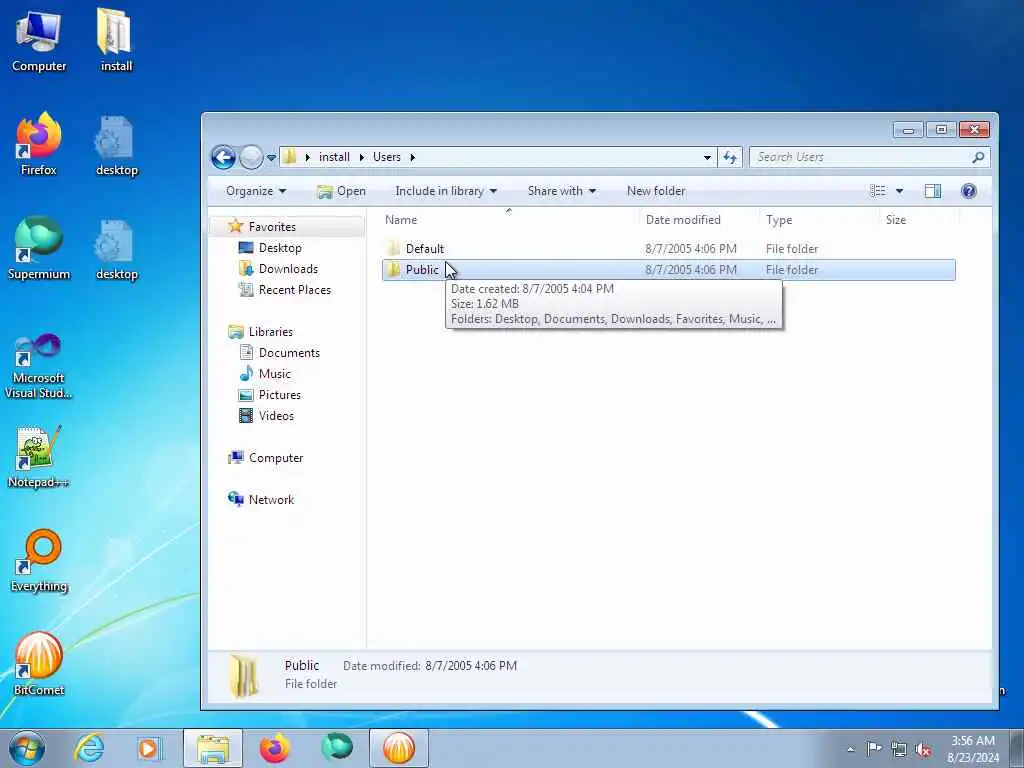
Task: Select the install folder desktop icon
Action: 116,40
